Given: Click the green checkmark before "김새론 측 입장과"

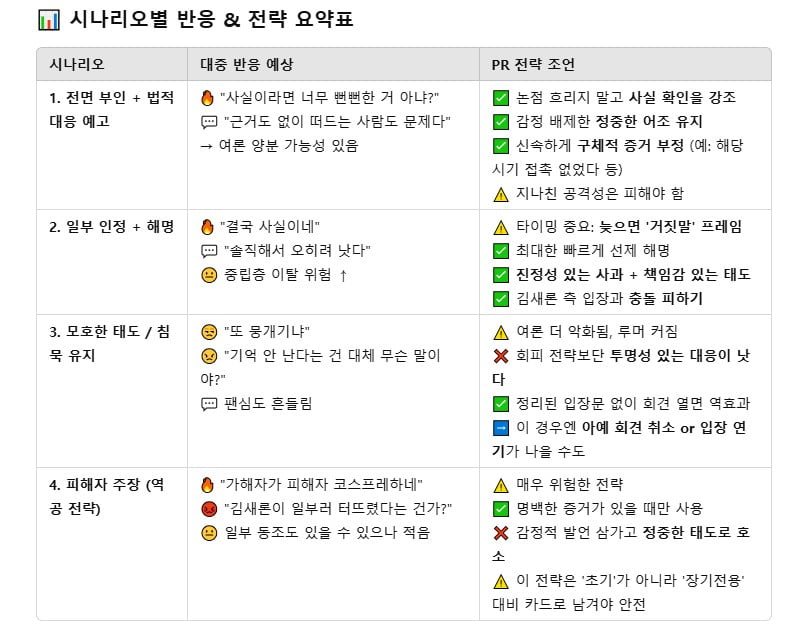Looking at the screenshot, I should point(500,299).
